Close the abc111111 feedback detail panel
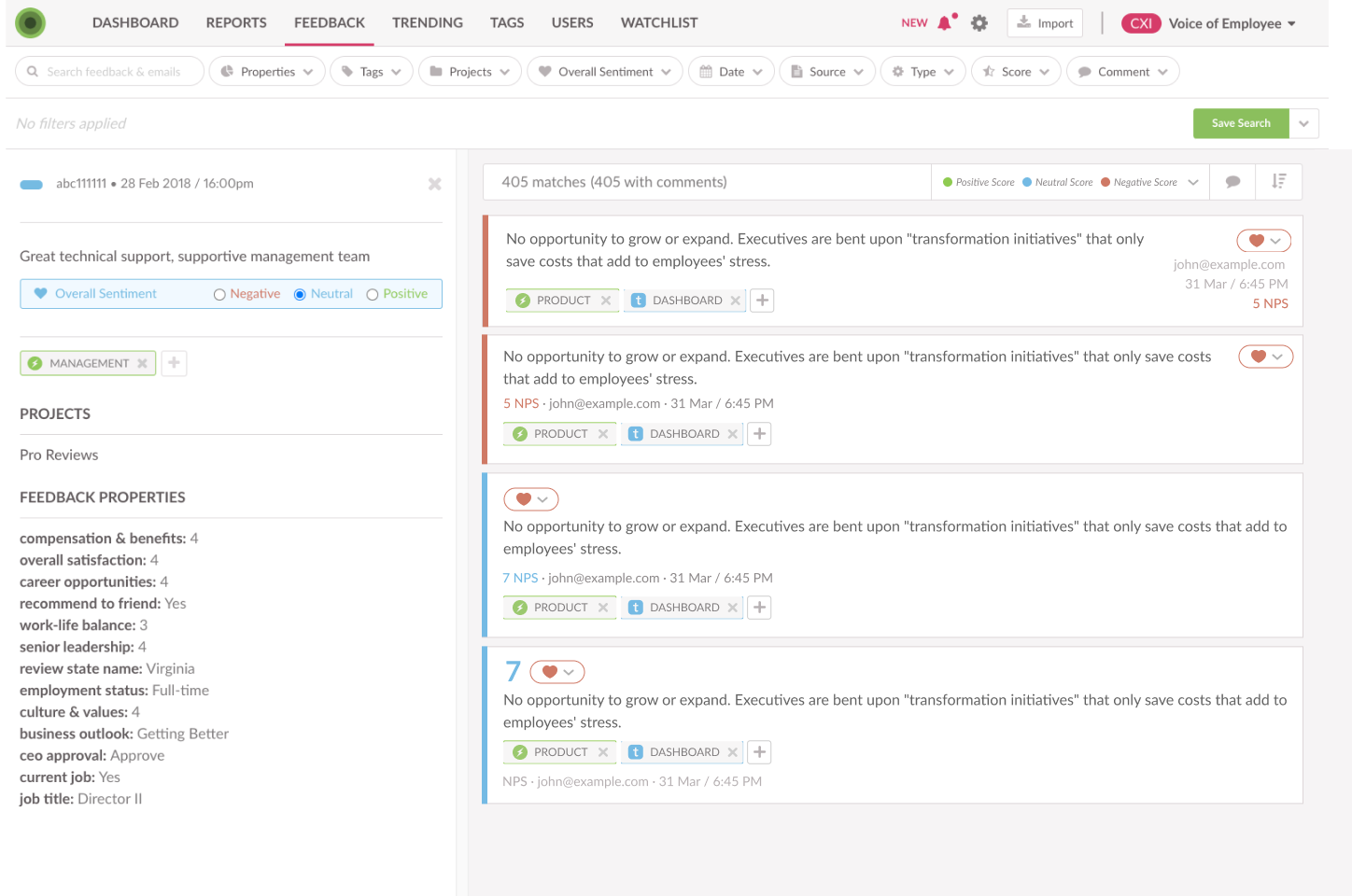Viewport: 1352px width, 896px height. click(x=434, y=184)
